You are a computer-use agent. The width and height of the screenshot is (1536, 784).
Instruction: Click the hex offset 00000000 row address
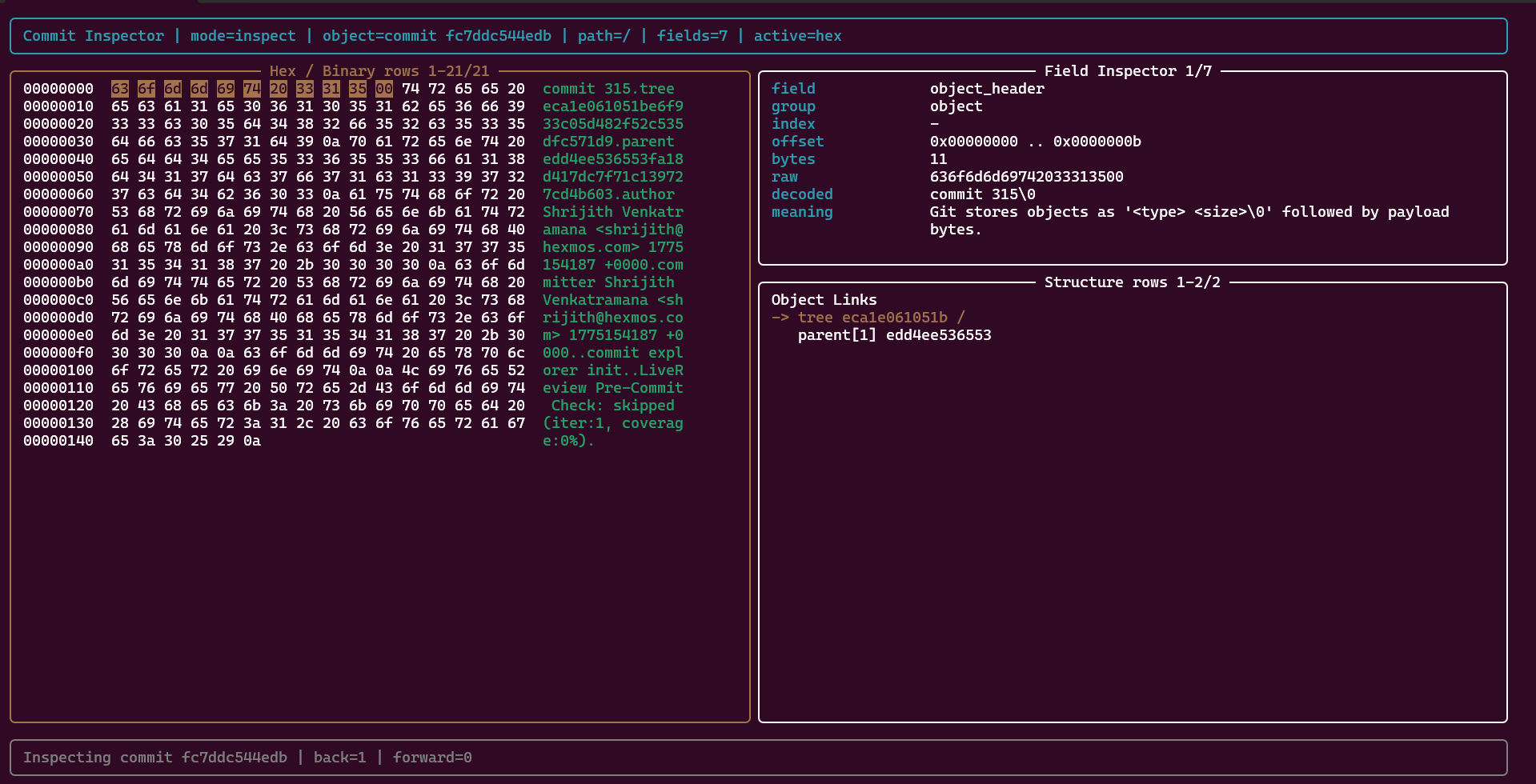click(58, 89)
